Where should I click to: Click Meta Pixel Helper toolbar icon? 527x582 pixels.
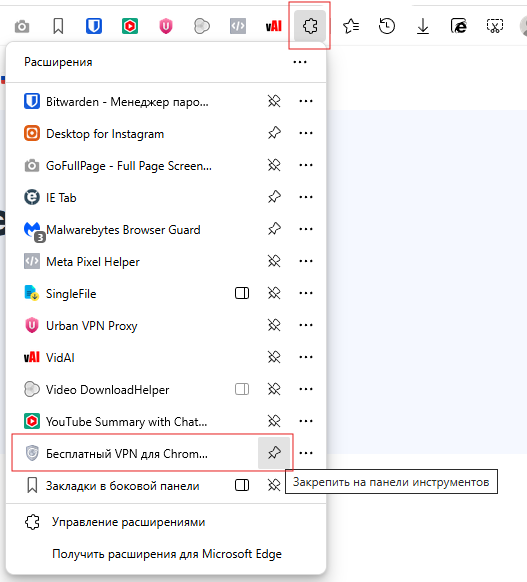tap(238, 26)
